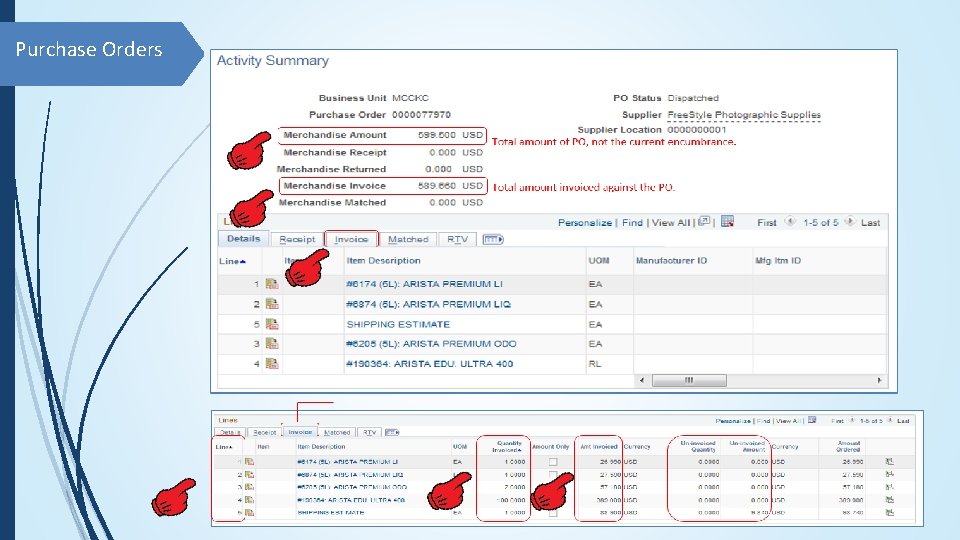Click pop-out window icon after View All in Activity Summary
Image resolution: width=960 pixels, height=540 pixels.
(704, 222)
